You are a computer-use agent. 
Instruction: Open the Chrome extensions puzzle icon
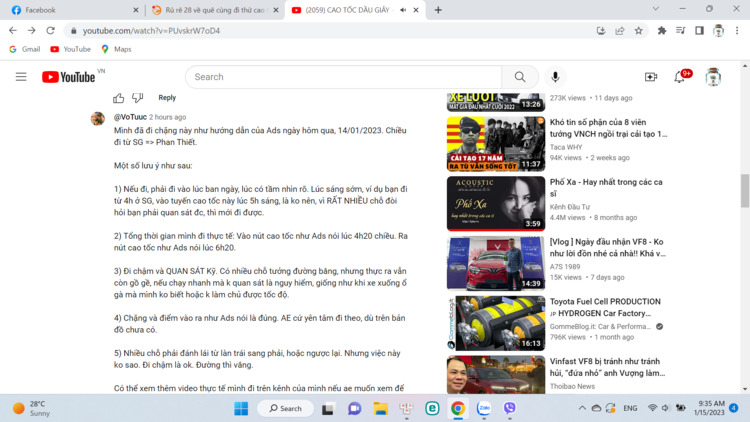[662, 31]
